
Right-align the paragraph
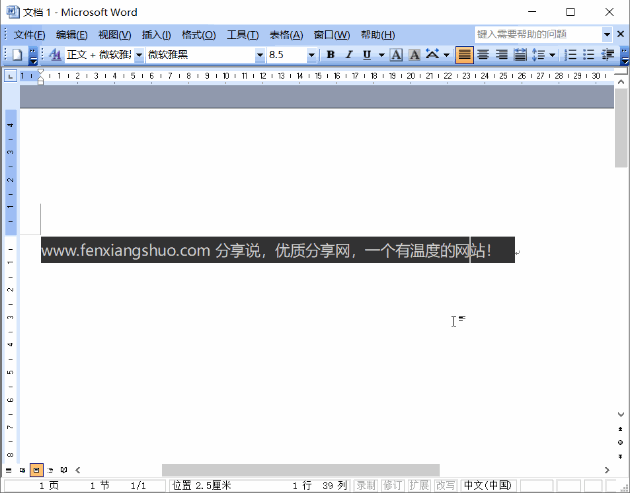point(501,55)
